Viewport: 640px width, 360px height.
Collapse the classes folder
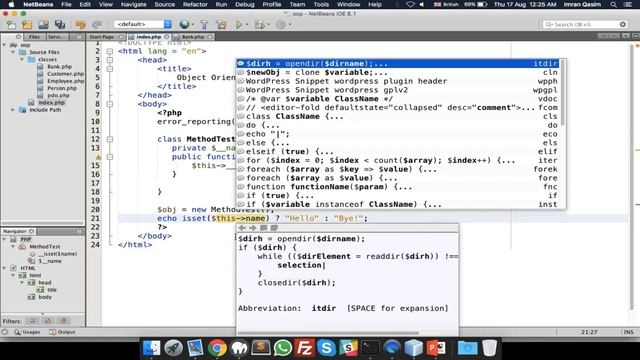click(22, 60)
